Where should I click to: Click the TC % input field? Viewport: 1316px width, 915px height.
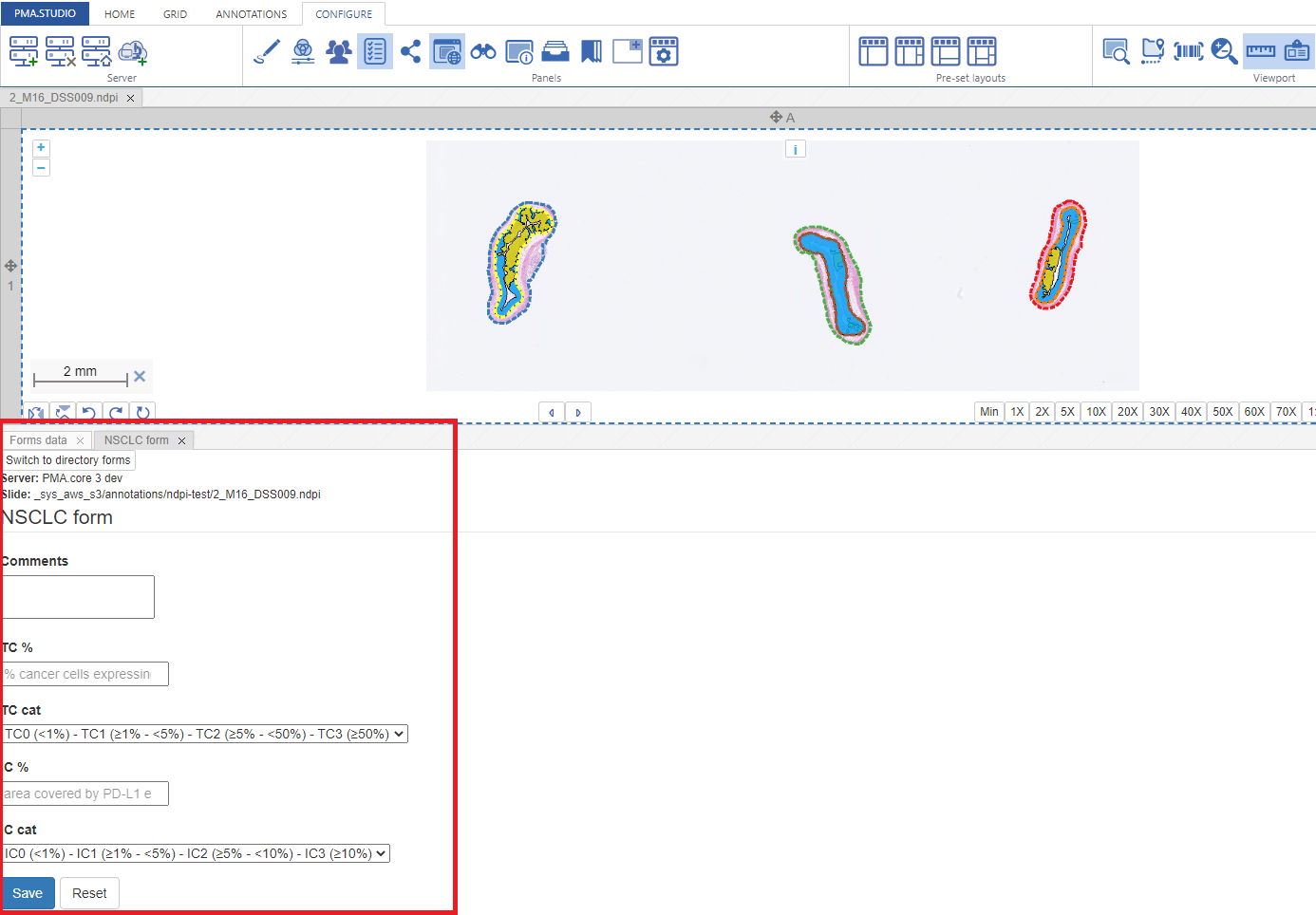click(x=85, y=674)
